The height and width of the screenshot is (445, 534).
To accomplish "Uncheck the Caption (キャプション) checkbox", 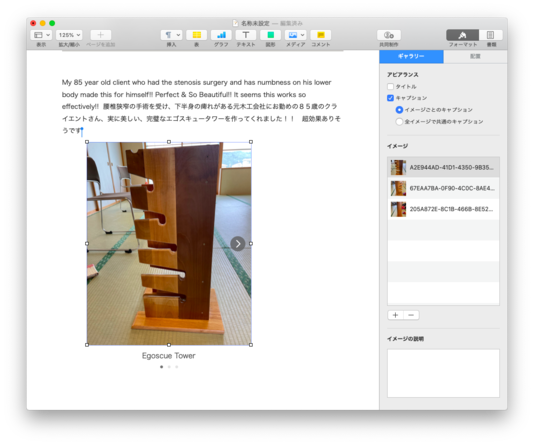I will coord(390,98).
